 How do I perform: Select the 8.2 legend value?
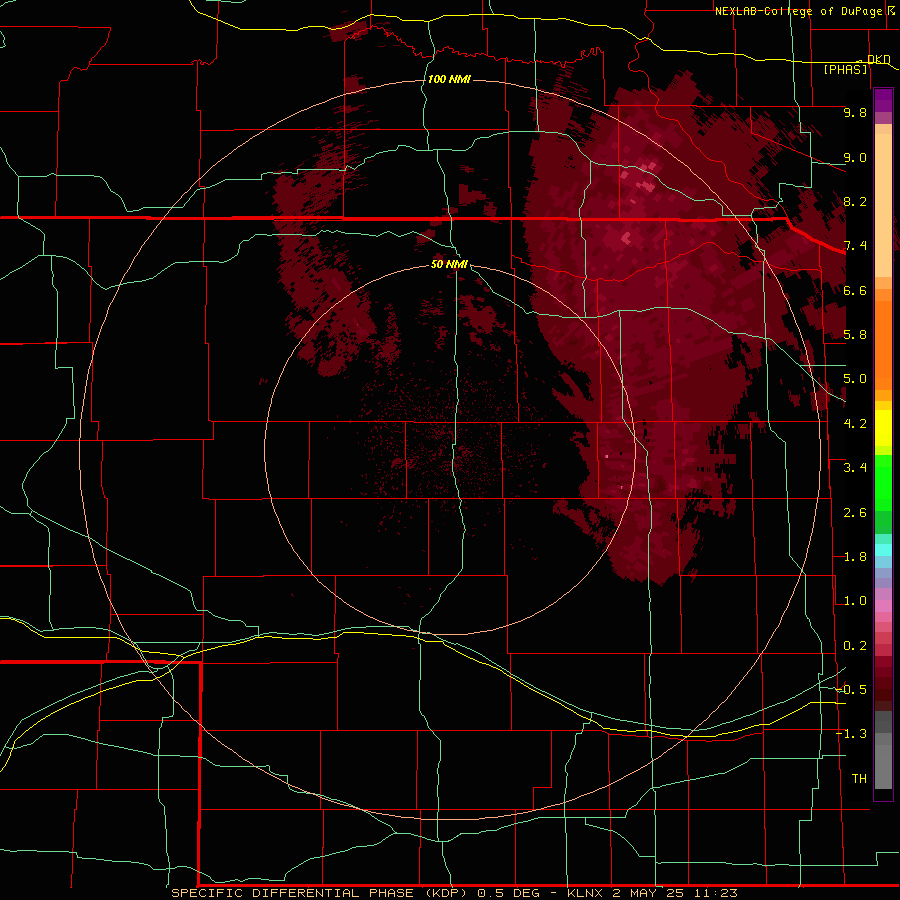855,201
